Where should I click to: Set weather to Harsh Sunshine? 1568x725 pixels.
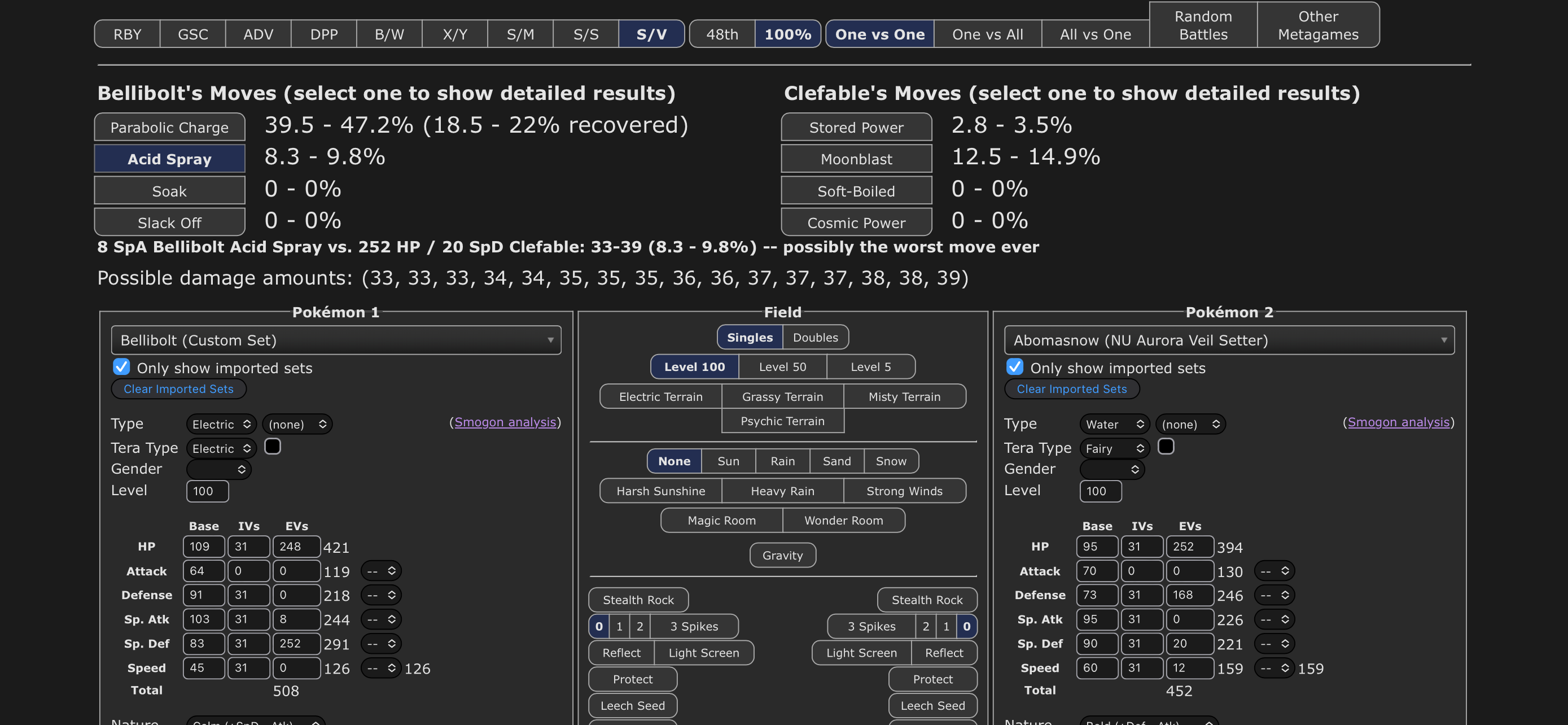(x=660, y=491)
